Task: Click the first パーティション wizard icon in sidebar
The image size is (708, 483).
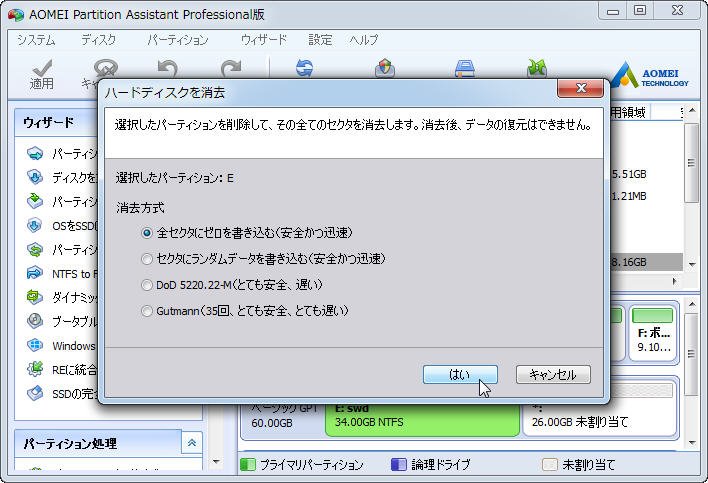Action: pyautogui.click(x=35, y=153)
